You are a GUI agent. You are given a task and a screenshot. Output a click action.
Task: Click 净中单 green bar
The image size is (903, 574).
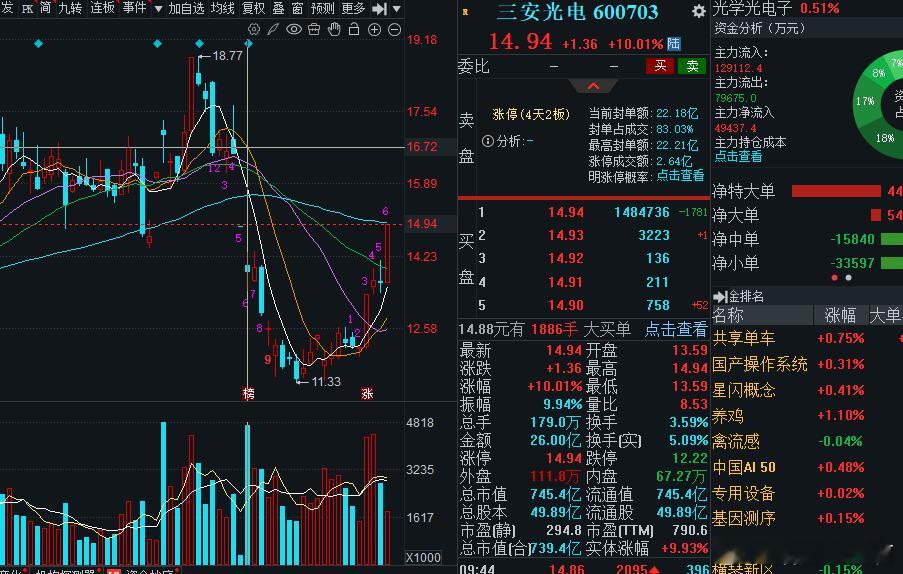(x=891, y=238)
